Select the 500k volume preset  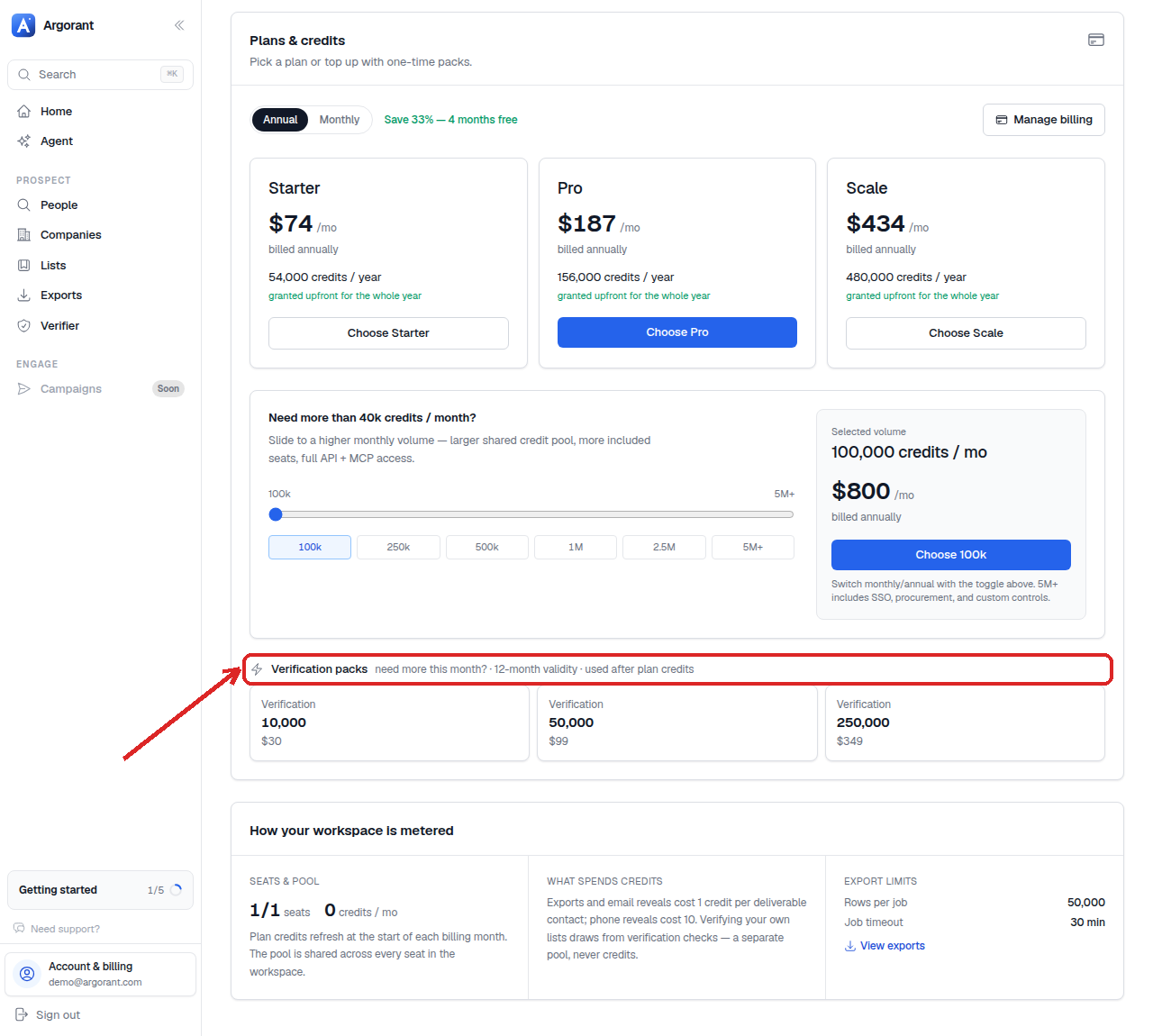(487, 547)
